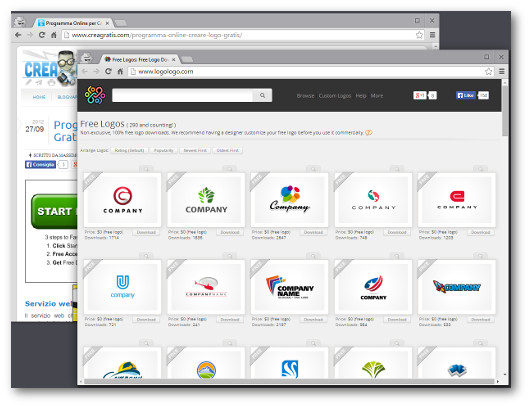This screenshot has width=530, height=407.
Task: Click the home icon in the front browser window
Action: pos(120,71)
